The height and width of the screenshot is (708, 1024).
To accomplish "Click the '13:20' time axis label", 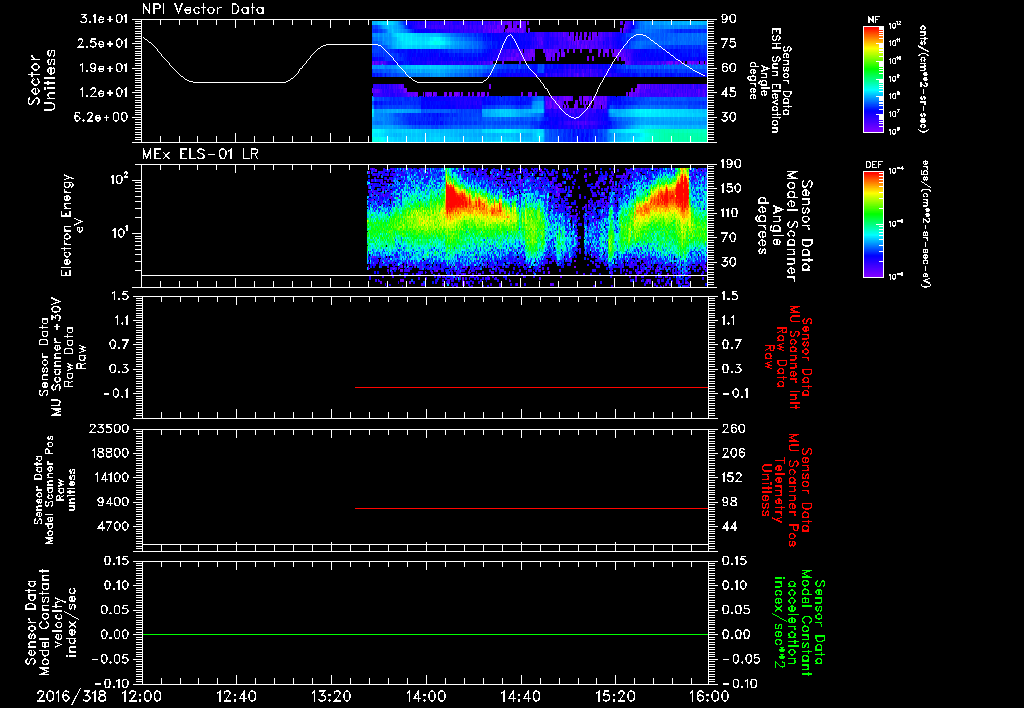I will [x=331, y=696].
